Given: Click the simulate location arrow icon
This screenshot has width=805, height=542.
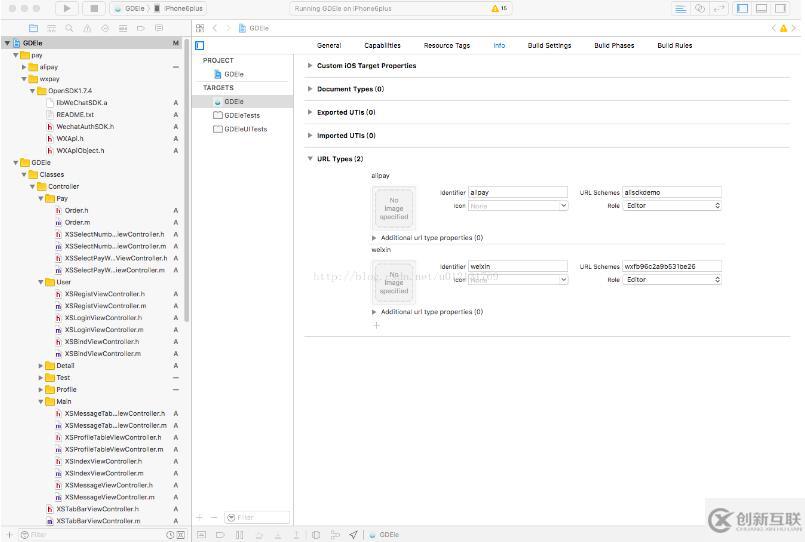Looking at the screenshot, I should pyautogui.click(x=353, y=535).
